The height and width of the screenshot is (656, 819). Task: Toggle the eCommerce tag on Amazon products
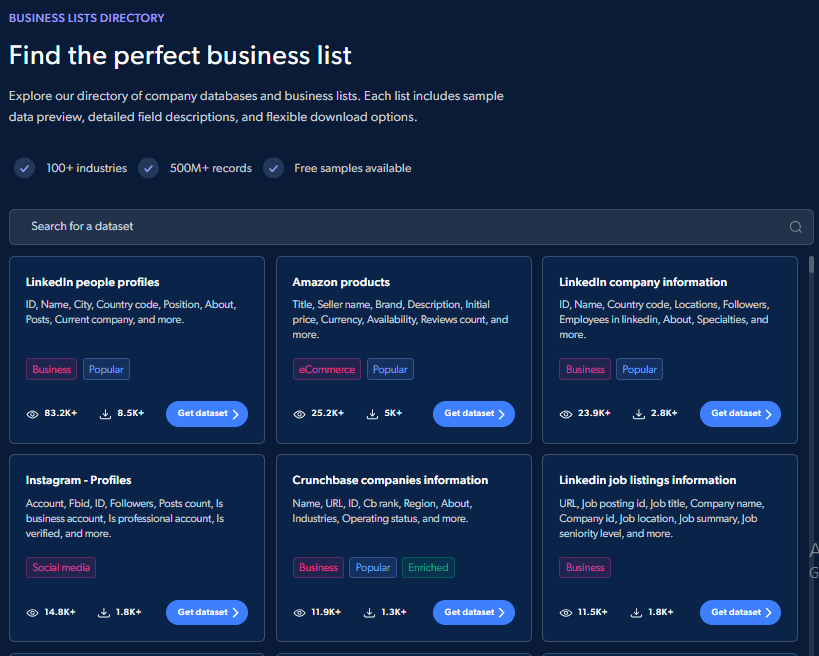coord(327,369)
